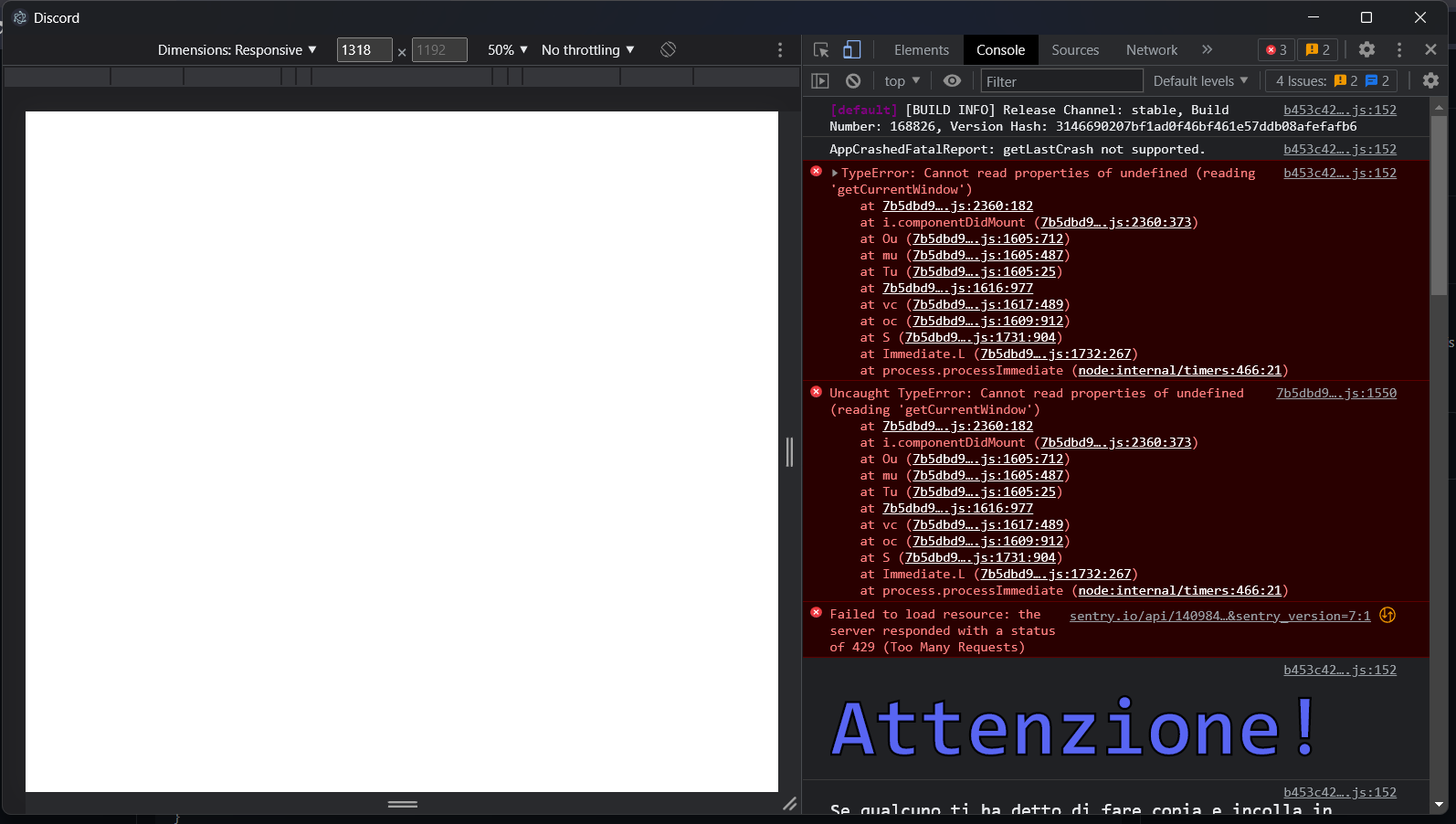Clear the console
The image size is (1456, 824).
pyautogui.click(x=853, y=81)
